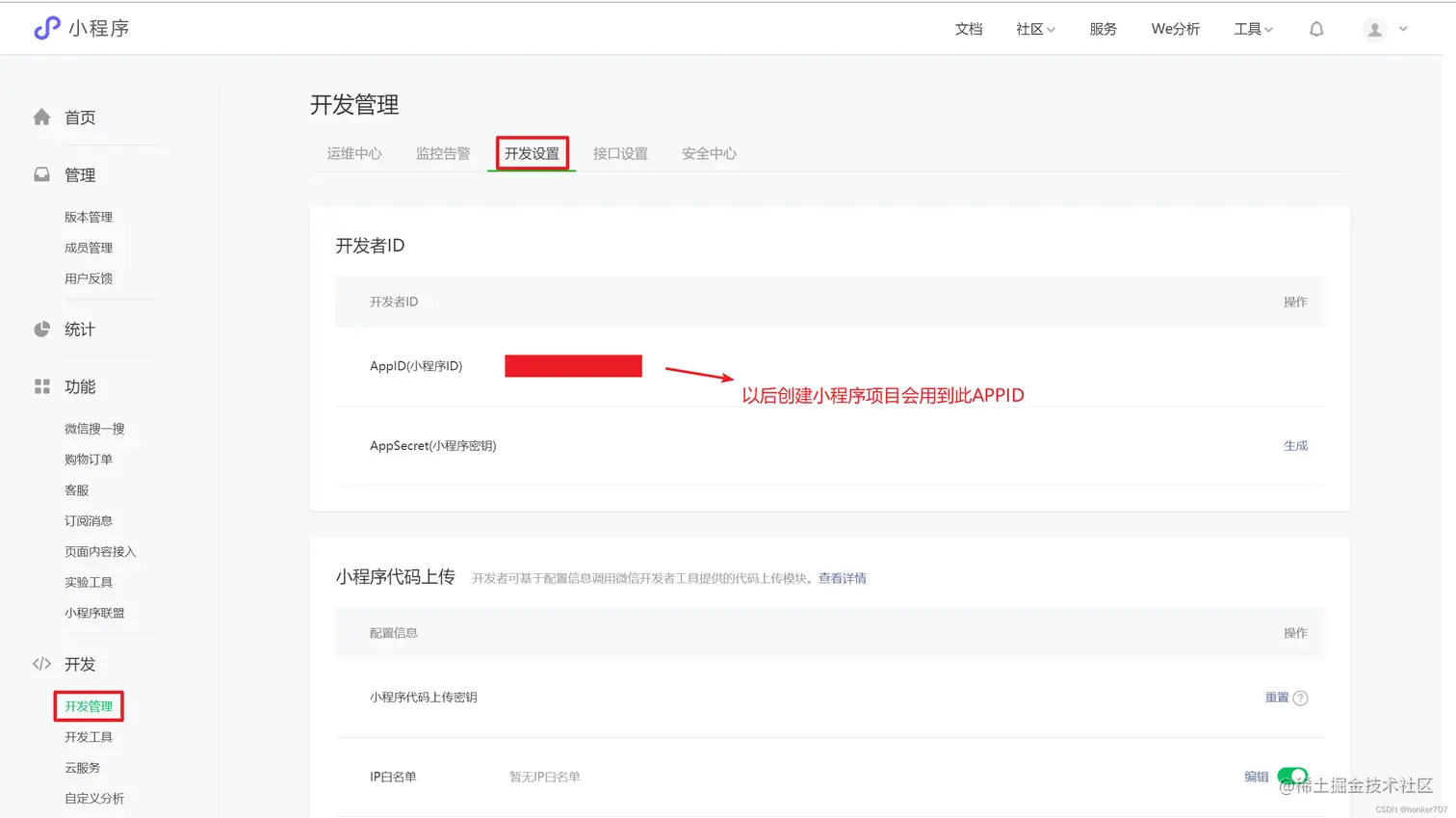Click the cloud icon beside 管理

click(x=41, y=174)
